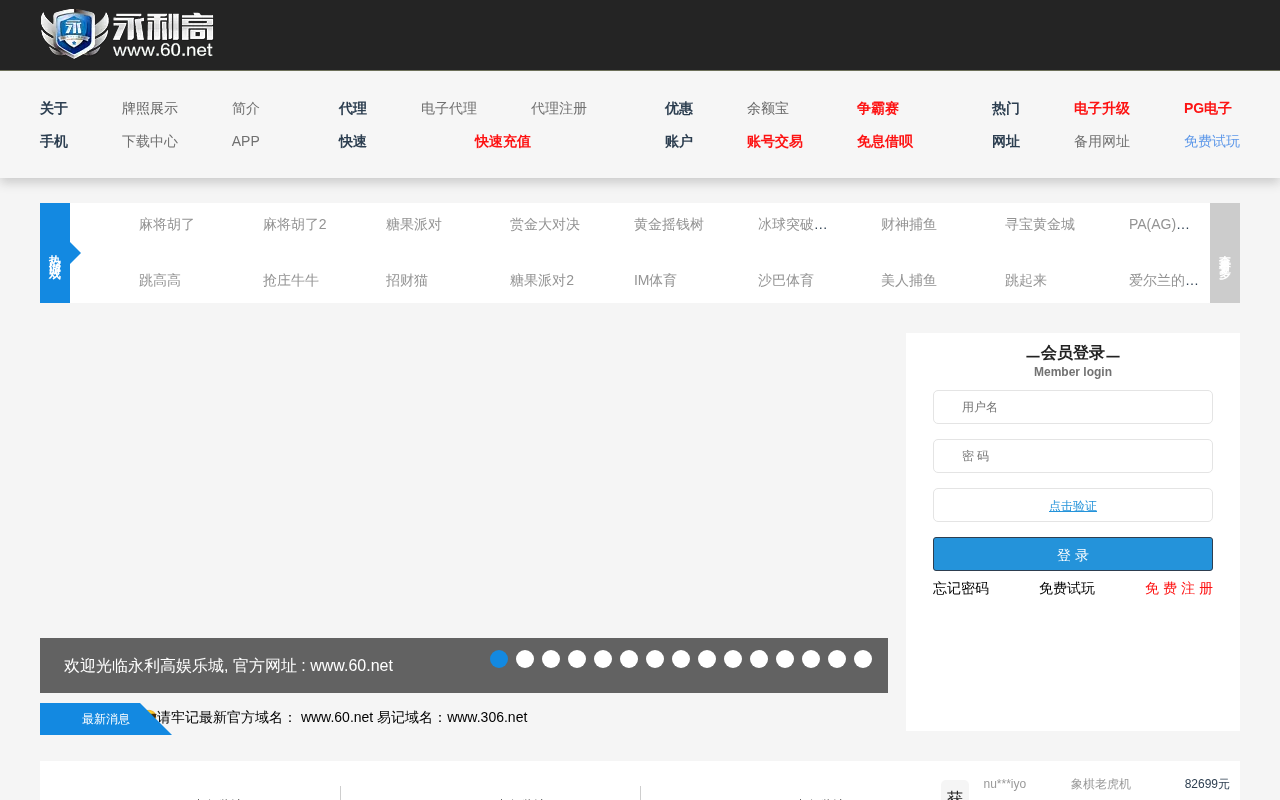Open the 优惠 menu category
This screenshot has width=1280, height=800.
tap(678, 109)
